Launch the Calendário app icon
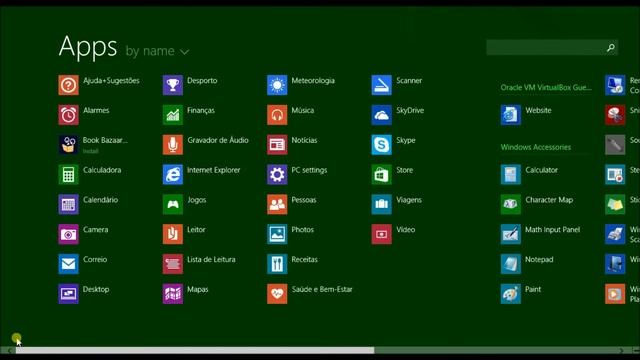 pyautogui.click(x=68, y=204)
